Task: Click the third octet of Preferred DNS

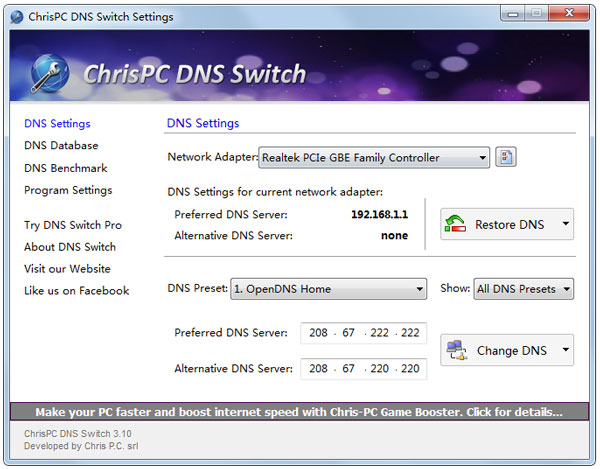Action: coord(379,333)
